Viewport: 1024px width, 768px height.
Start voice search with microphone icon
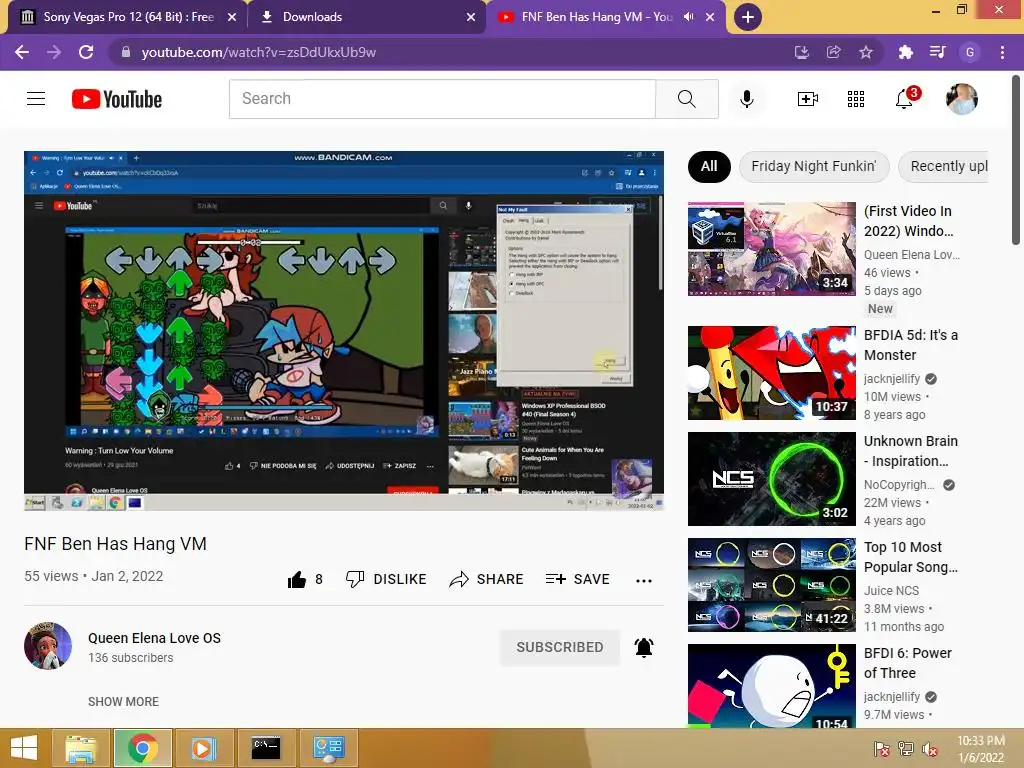[747, 99]
